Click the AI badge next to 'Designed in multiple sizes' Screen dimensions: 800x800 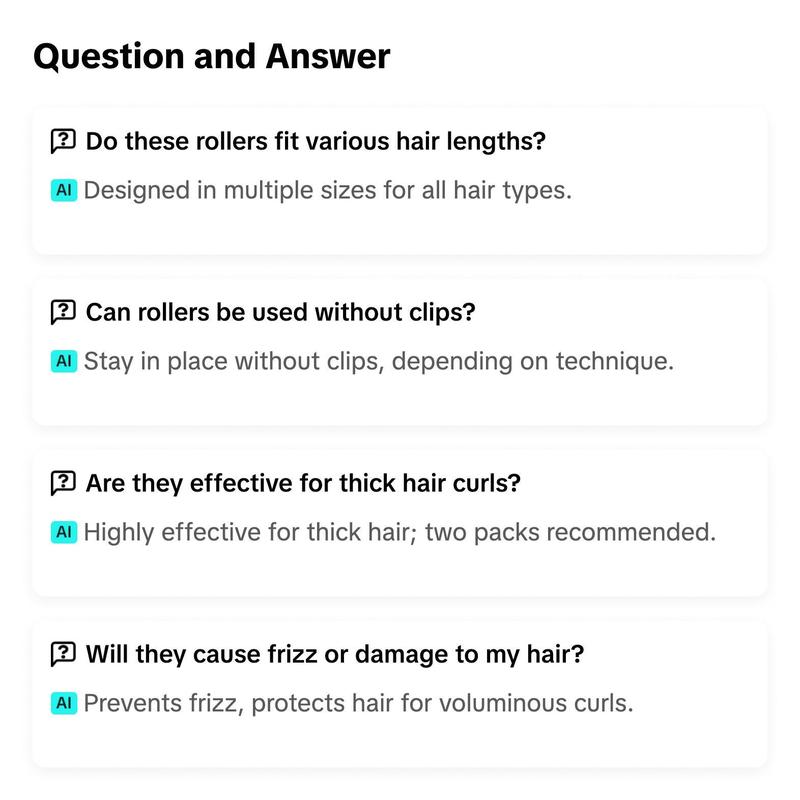64,190
